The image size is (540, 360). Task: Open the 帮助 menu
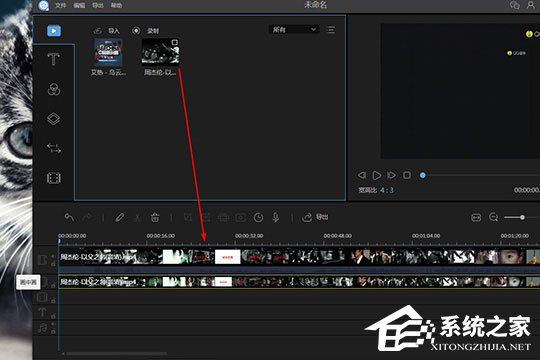[116, 6]
